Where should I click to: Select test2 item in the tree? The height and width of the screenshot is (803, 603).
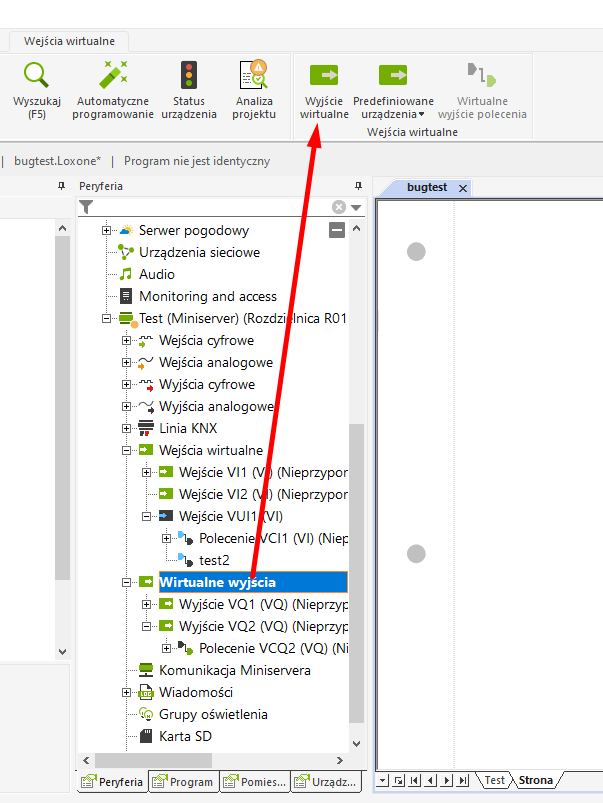[214, 560]
